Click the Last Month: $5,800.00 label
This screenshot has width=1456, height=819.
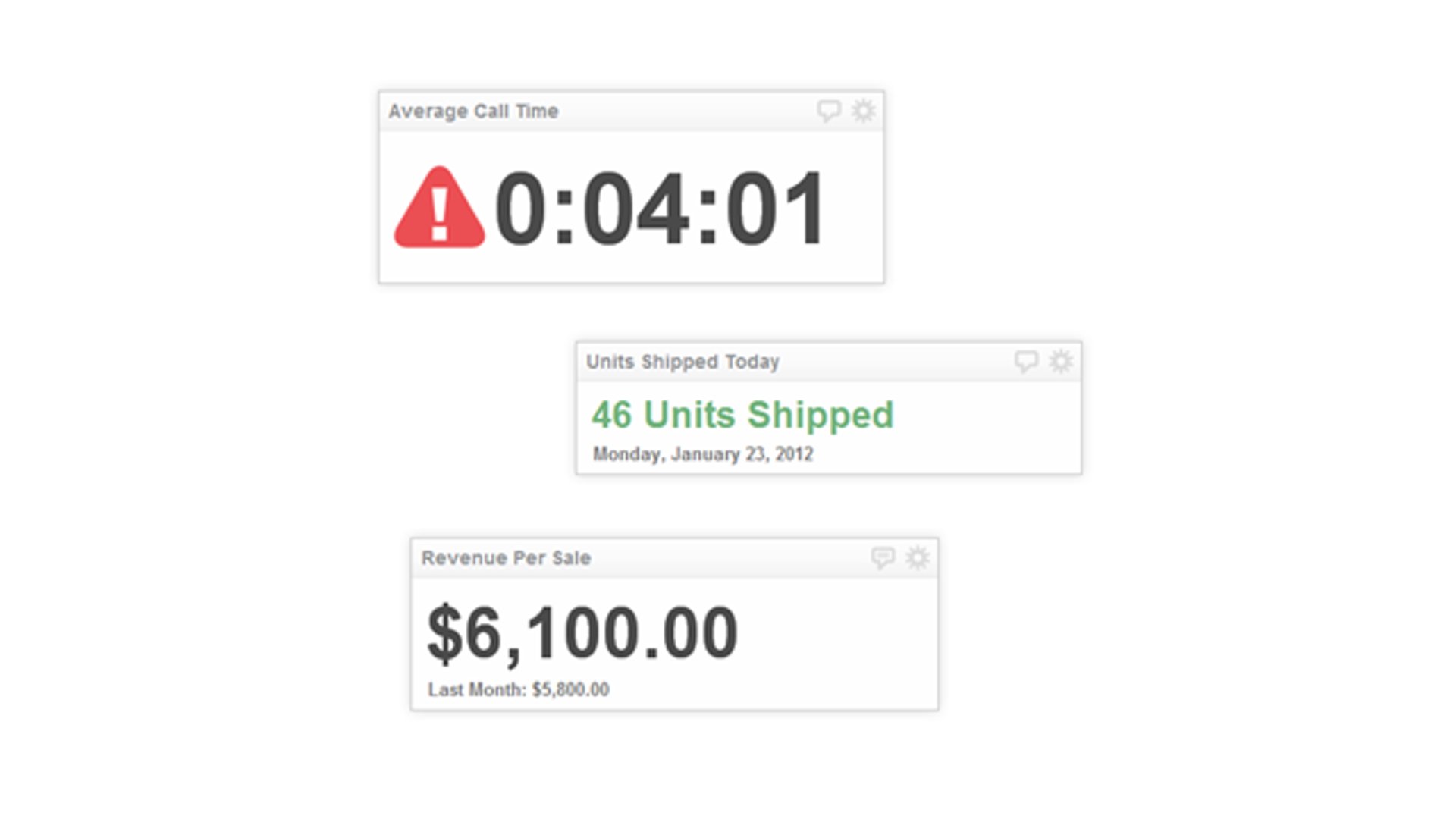[519, 690]
